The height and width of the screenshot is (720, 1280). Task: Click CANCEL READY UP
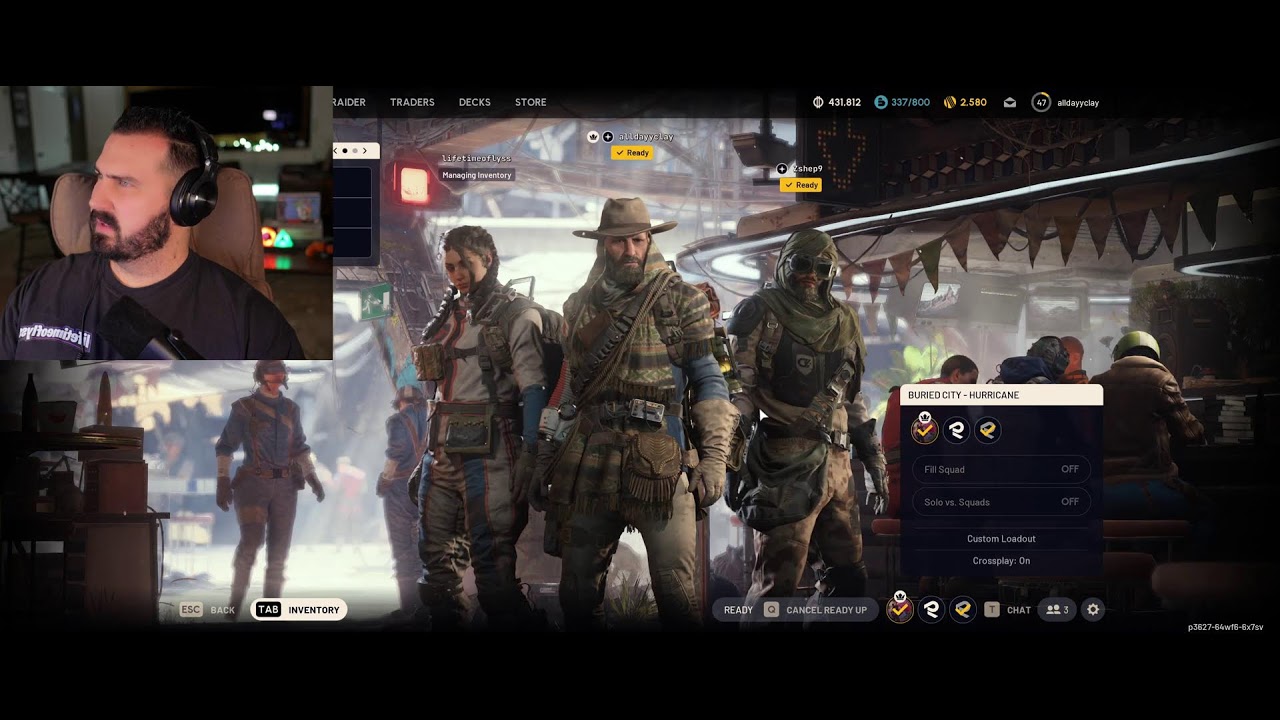click(826, 610)
